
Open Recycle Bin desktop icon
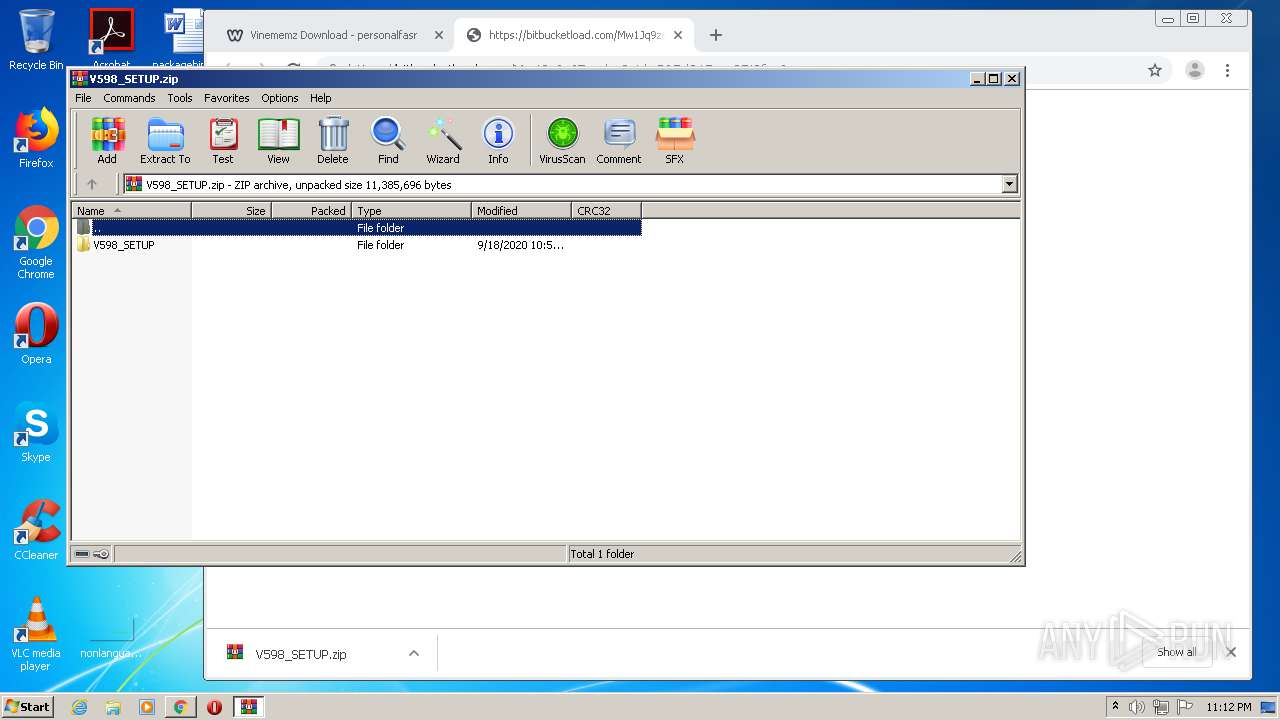(x=36, y=40)
